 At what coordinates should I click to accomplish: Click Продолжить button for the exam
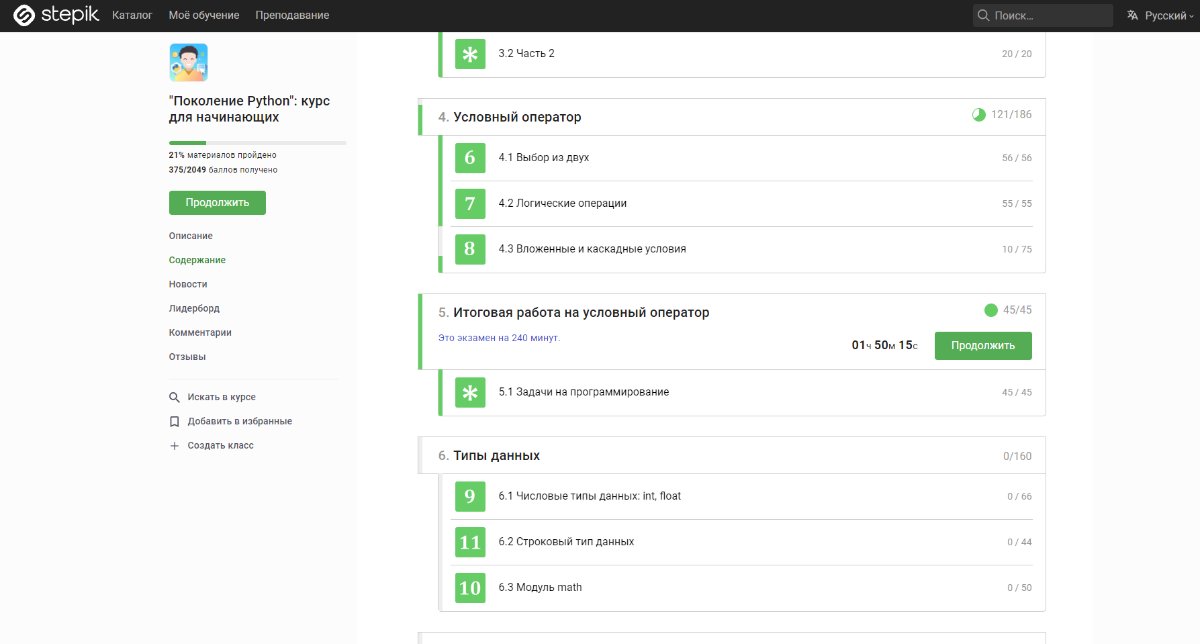point(982,346)
